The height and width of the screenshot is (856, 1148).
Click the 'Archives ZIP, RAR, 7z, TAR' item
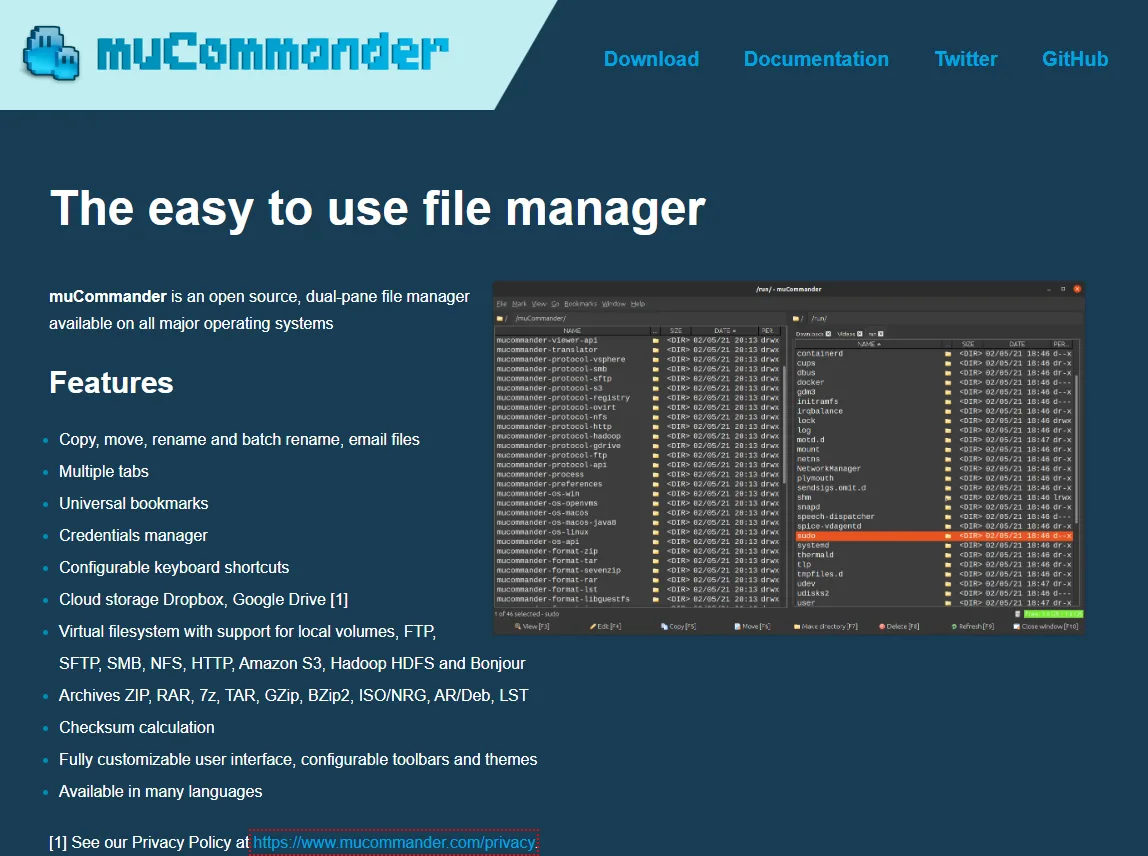click(x=294, y=696)
